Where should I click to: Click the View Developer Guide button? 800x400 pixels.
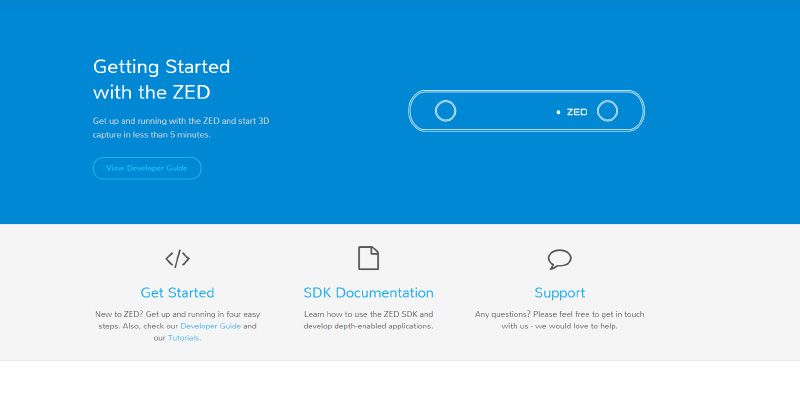point(147,168)
